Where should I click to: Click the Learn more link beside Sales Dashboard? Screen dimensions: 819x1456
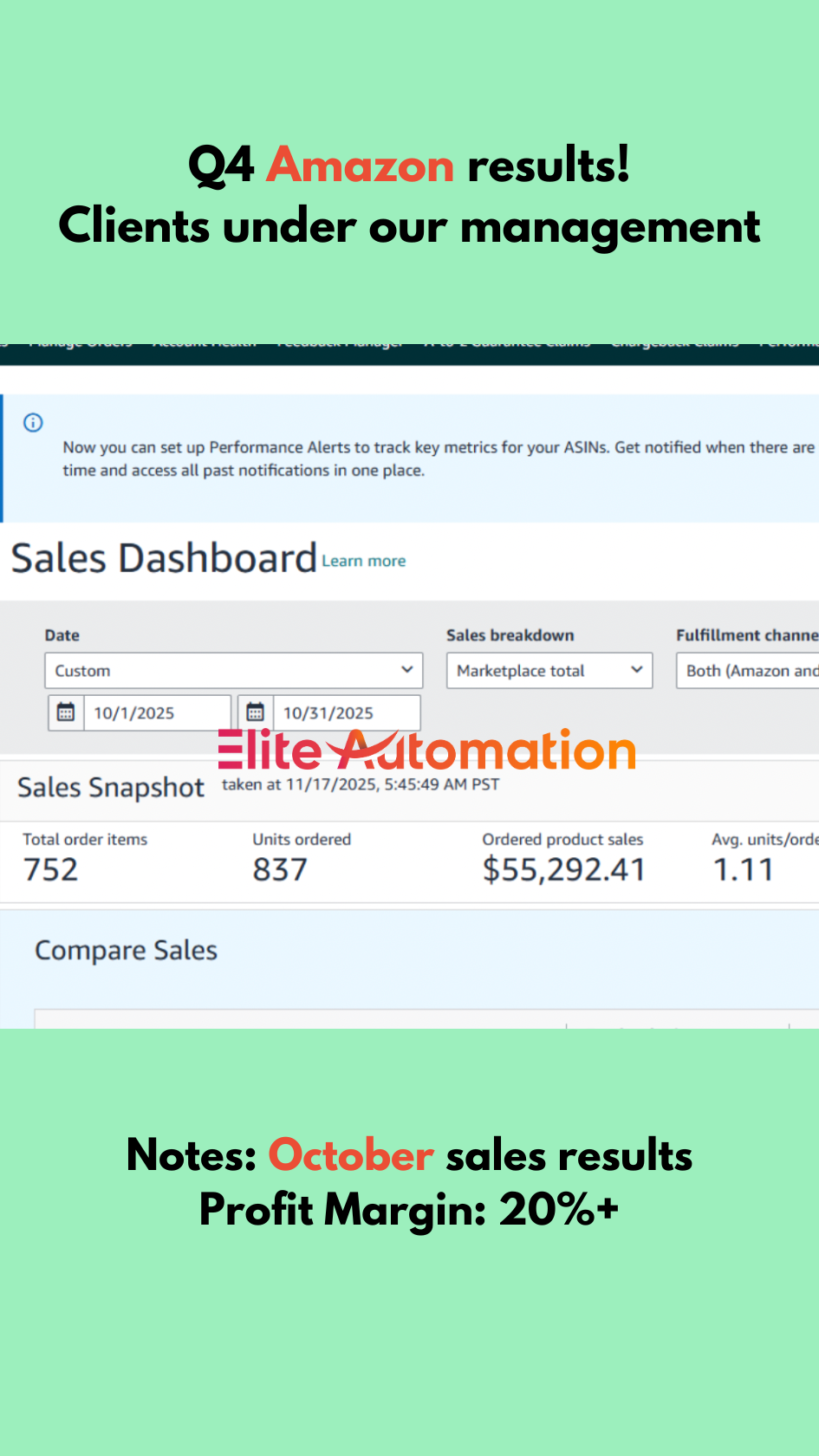click(x=363, y=561)
